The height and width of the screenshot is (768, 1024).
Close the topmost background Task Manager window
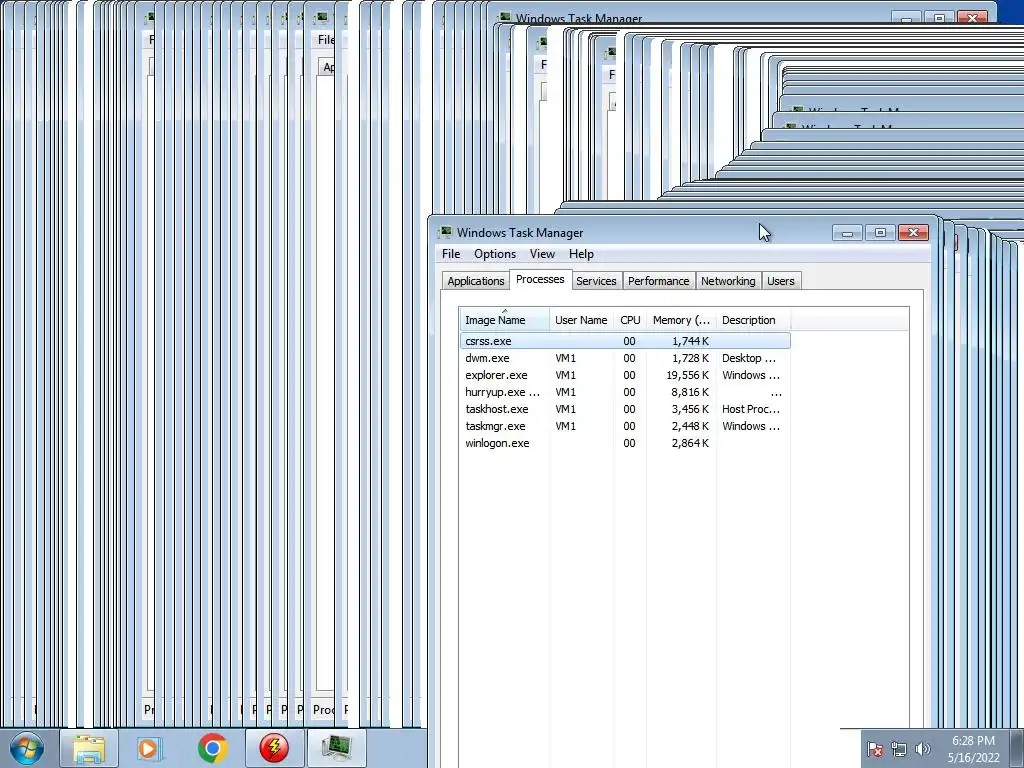972,18
